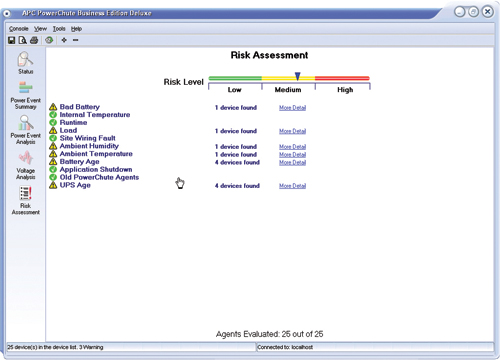
Task: Select the UPS Age label
Action: (x=75, y=185)
